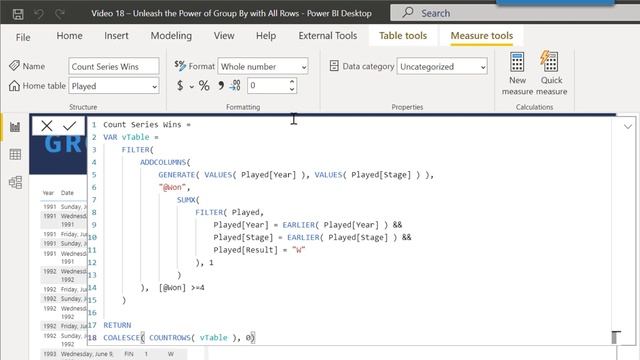Viewport: 640px width, 360px height.
Task: Select the Measure tools tab
Action: coord(482,36)
